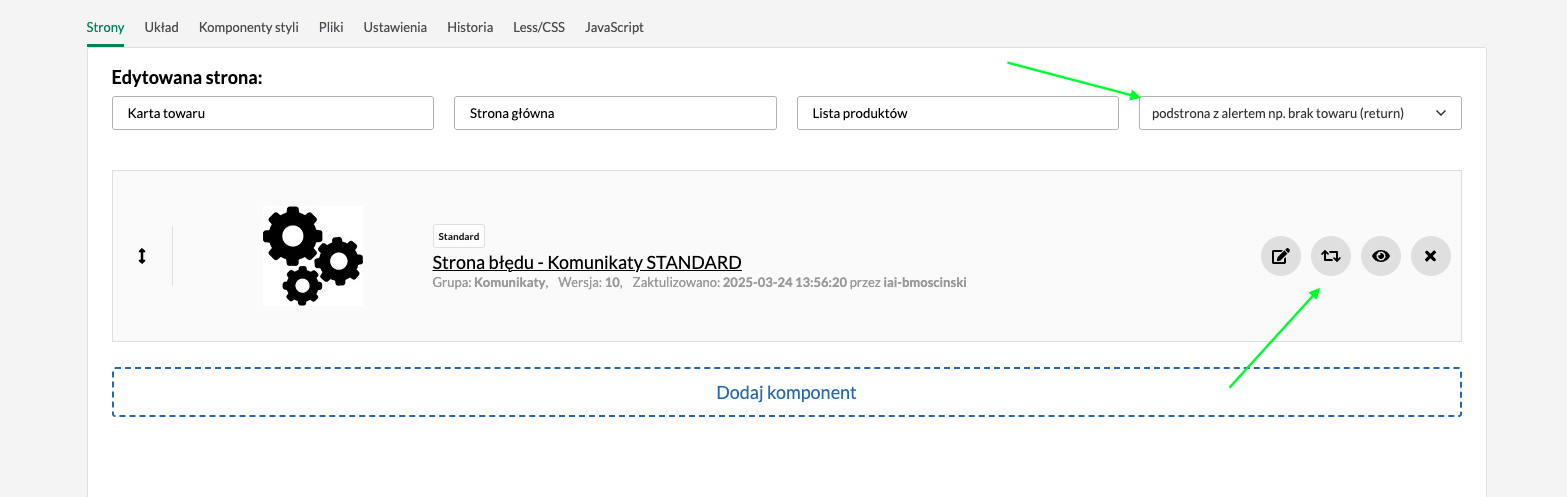Click the edit pencil icon for Strona błędu
This screenshot has height=497, width=1567.
(1281, 256)
